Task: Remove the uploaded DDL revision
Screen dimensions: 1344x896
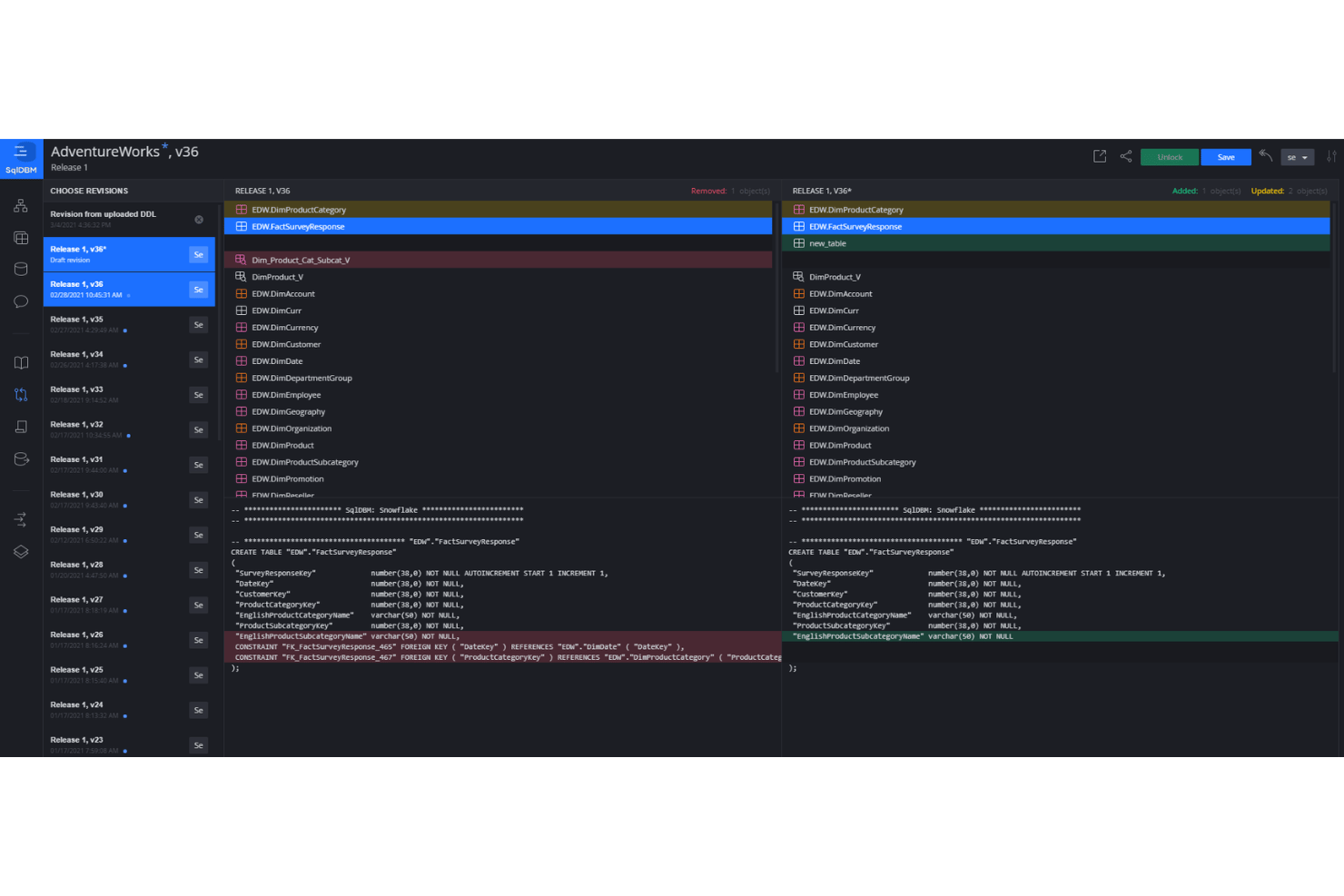Action: coord(199,220)
